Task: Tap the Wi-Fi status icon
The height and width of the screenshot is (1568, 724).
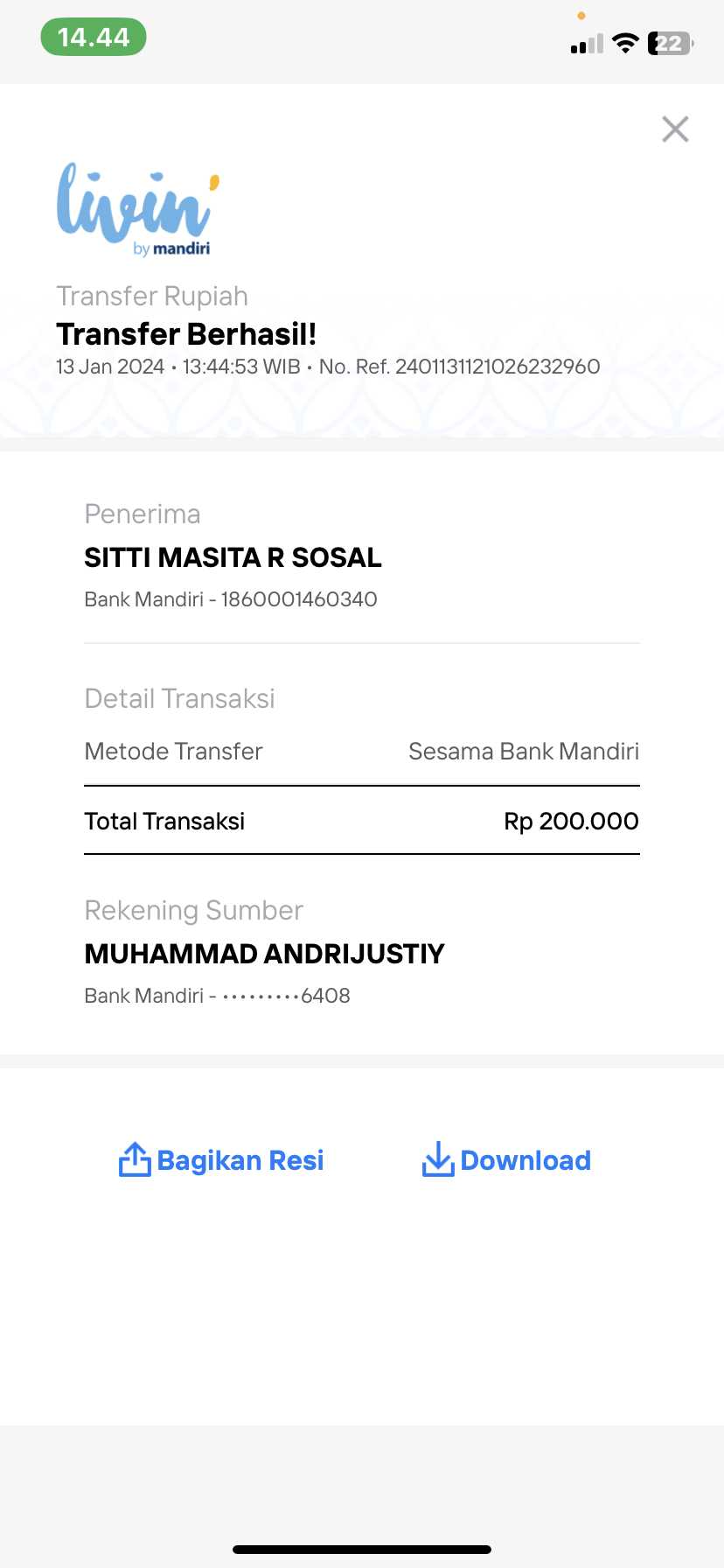Action: (x=625, y=43)
